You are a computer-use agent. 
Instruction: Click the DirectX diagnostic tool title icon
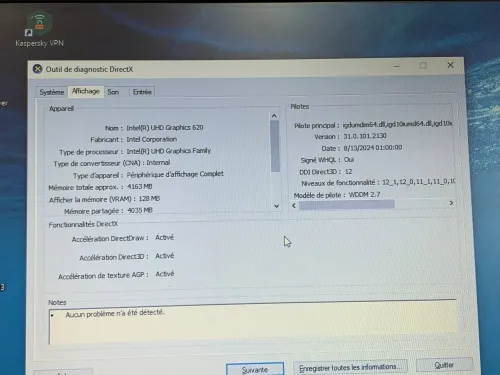(x=38, y=69)
